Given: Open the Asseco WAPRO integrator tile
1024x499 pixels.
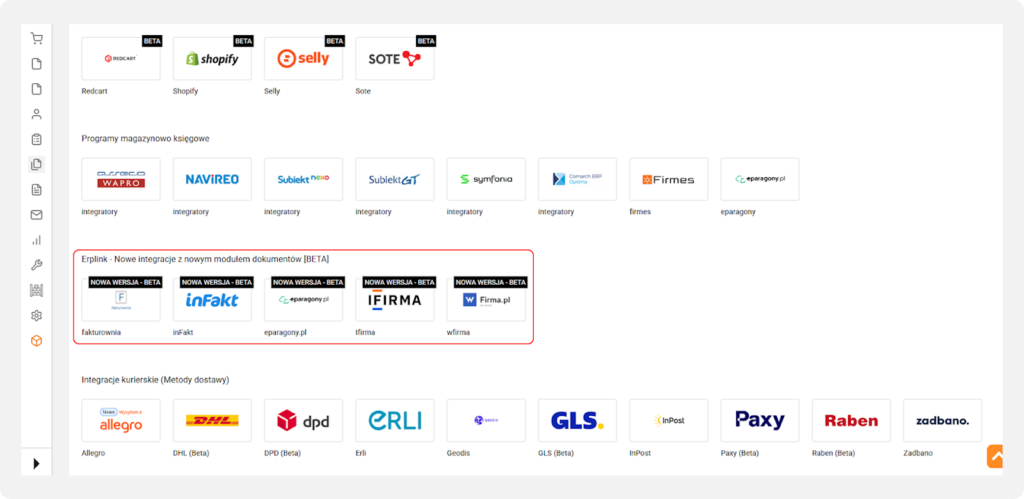Looking at the screenshot, I should pos(121,179).
